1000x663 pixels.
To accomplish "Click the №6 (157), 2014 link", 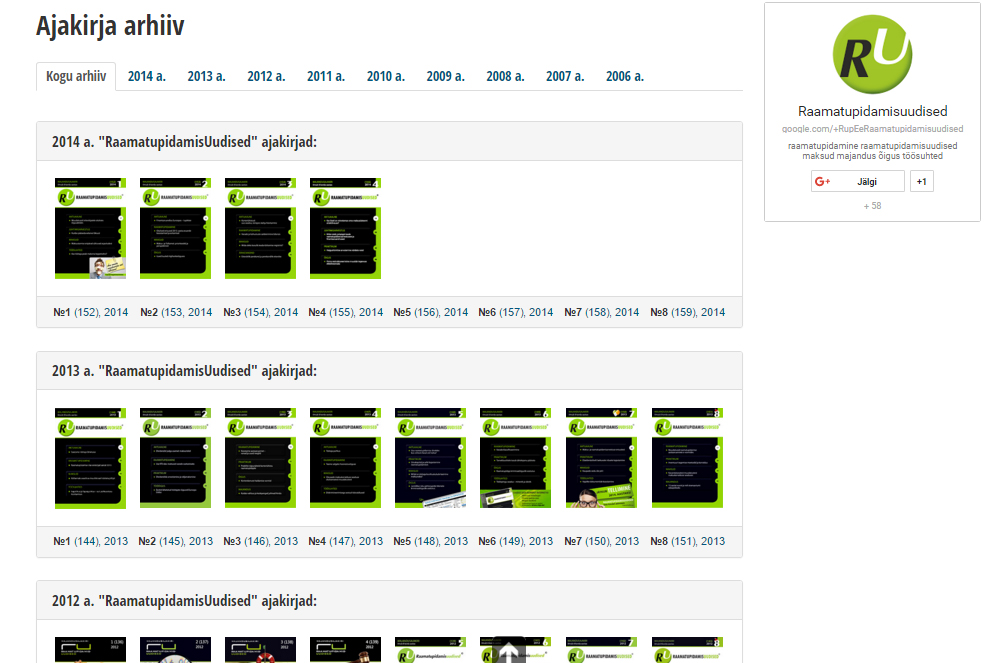I will 516,312.
